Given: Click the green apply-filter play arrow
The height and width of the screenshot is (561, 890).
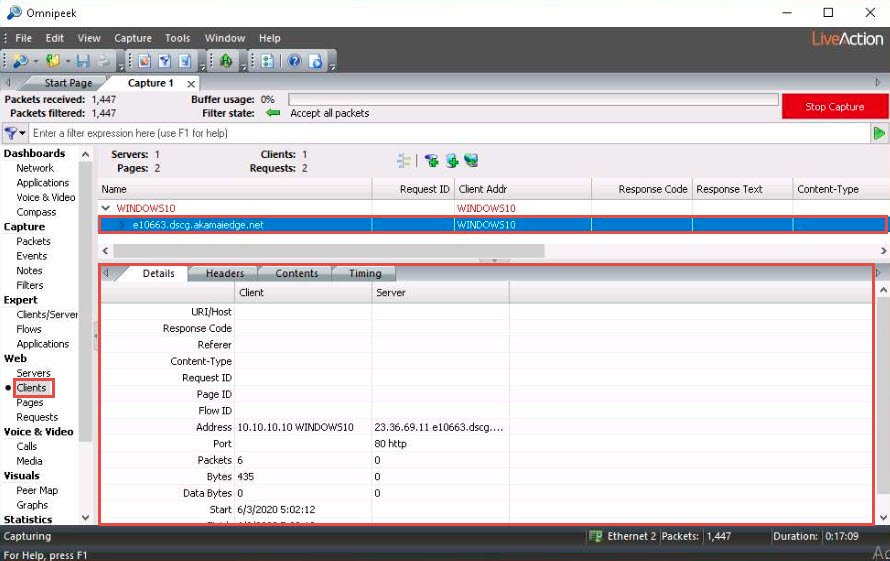Looking at the screenshot, I should [879, 133].
